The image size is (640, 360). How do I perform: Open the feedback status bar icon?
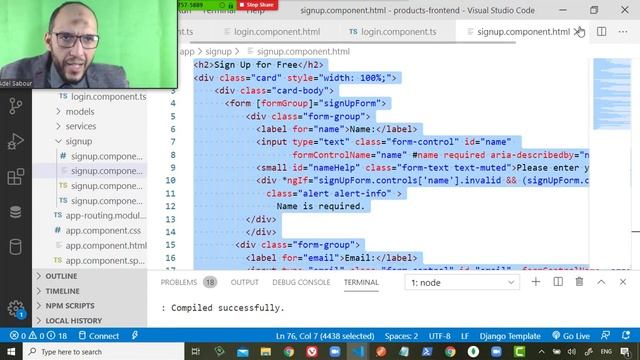[x=605, y=336]
